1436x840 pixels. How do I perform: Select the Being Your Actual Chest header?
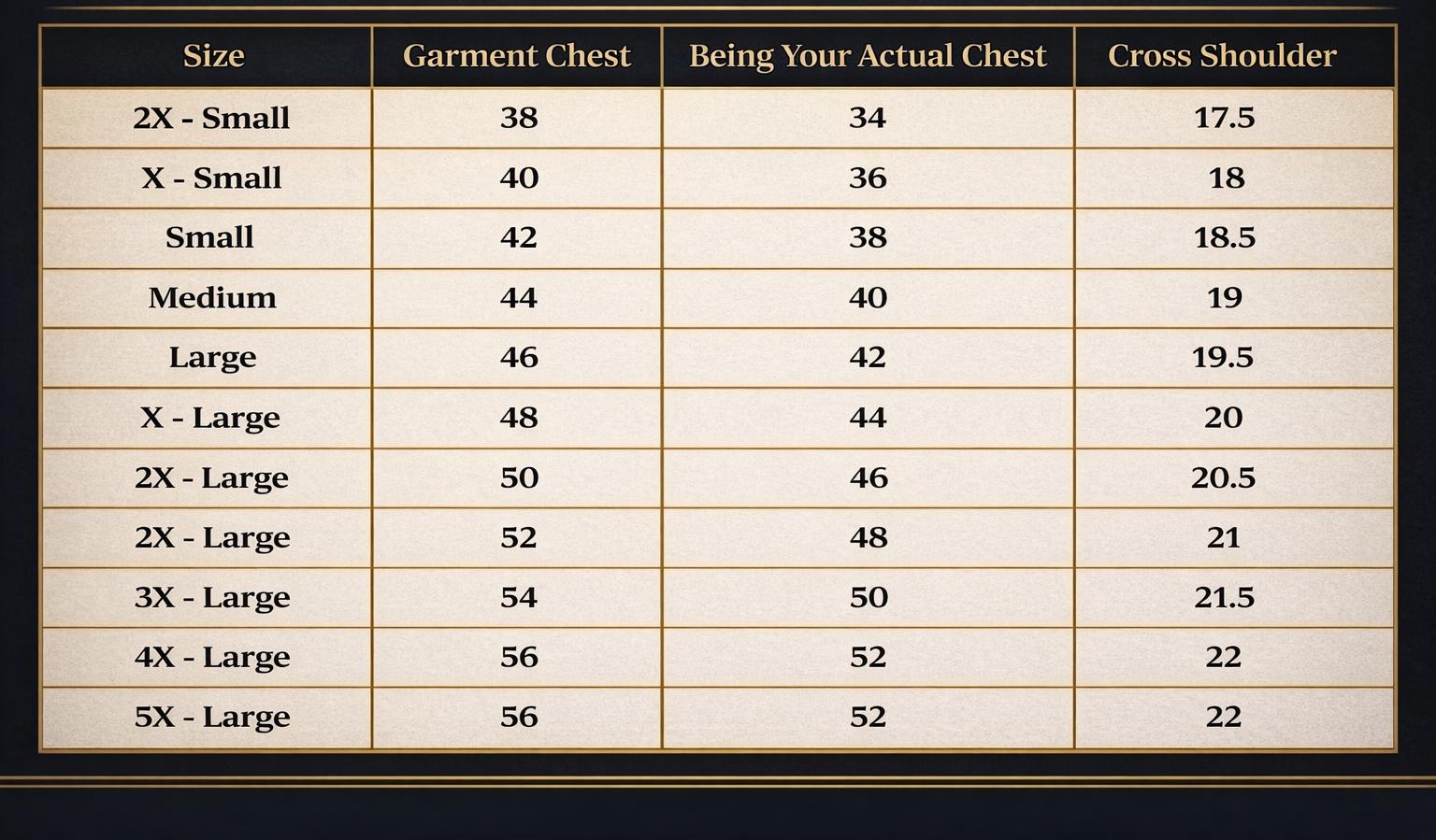point(868,56)
